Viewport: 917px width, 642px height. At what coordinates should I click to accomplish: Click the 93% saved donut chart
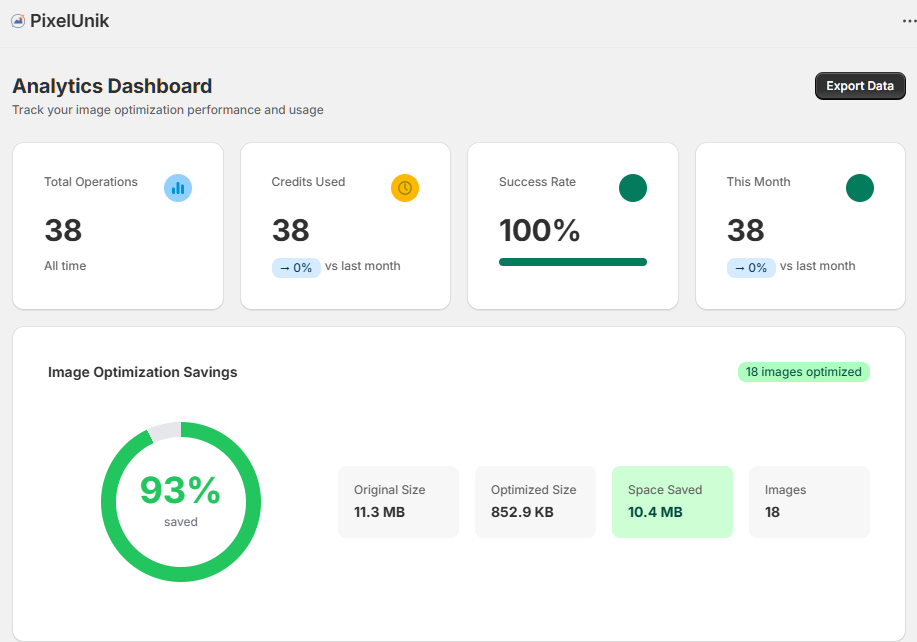coord(181,502)
